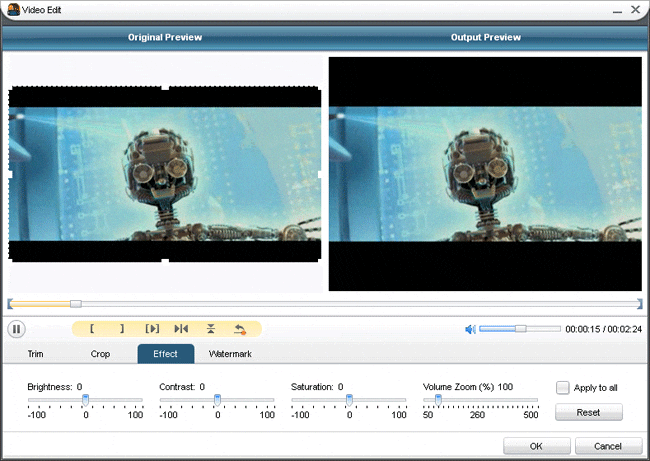Screen dimensions: 650x461
Task: Flip video vertically icon
Action: tap(211, 329)
